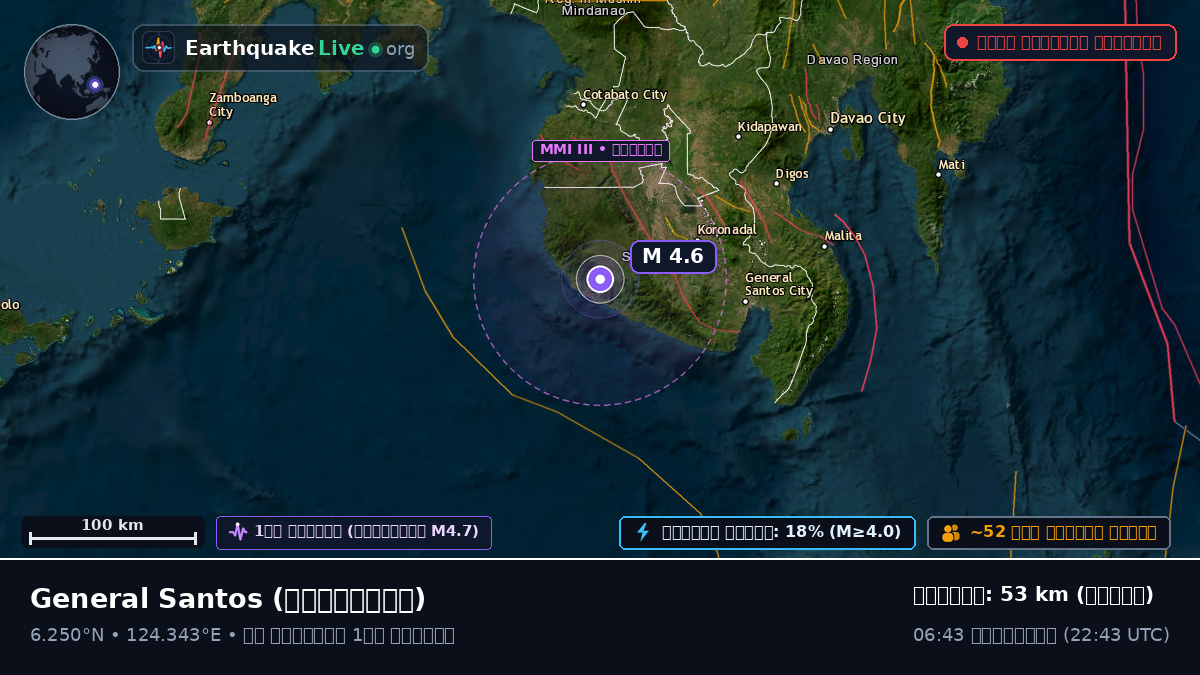Open the EarthquakeLive.org brand link
The image size is (1200, 675).
point(280,48)
